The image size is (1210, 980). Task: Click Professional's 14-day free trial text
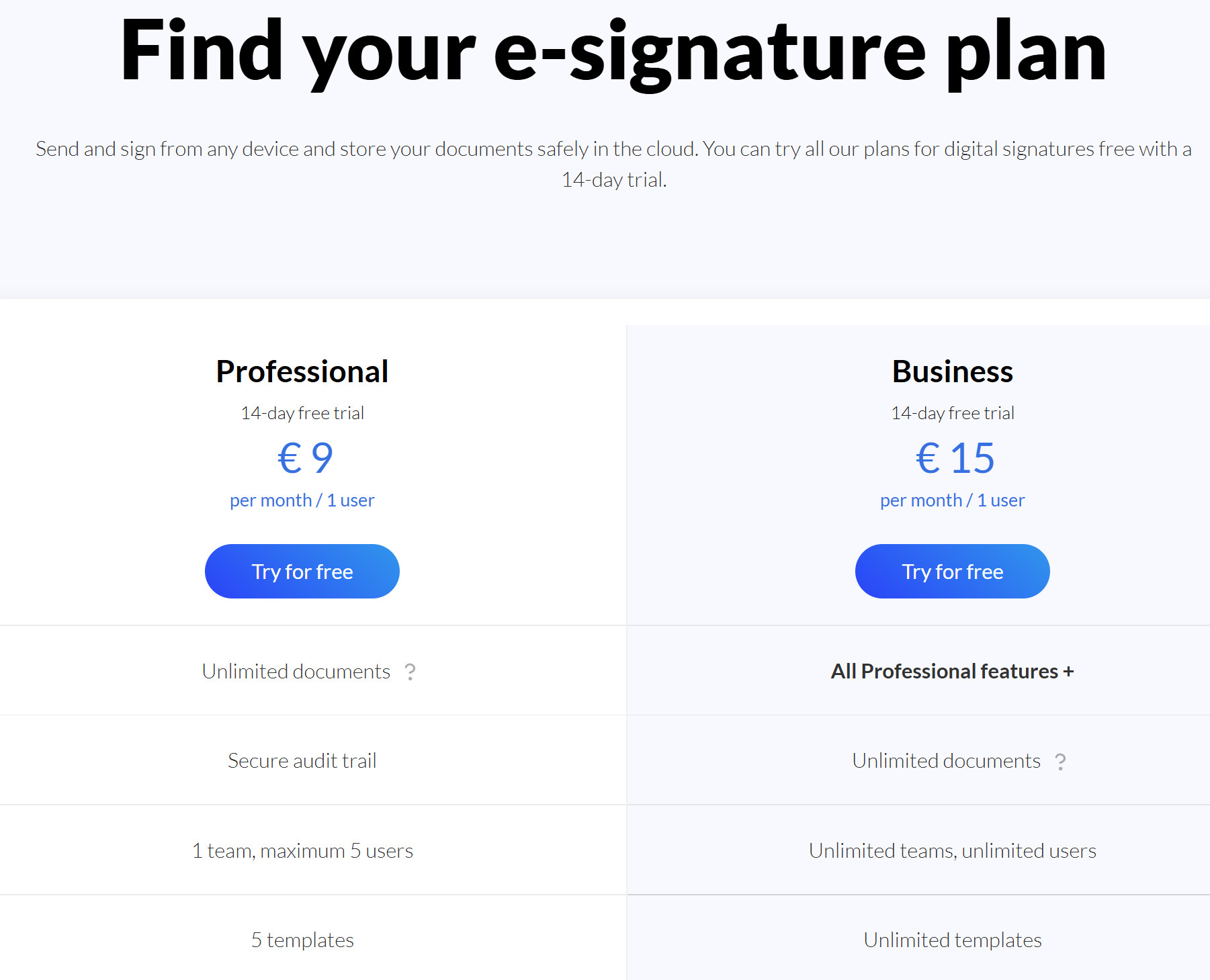(302, 413)
